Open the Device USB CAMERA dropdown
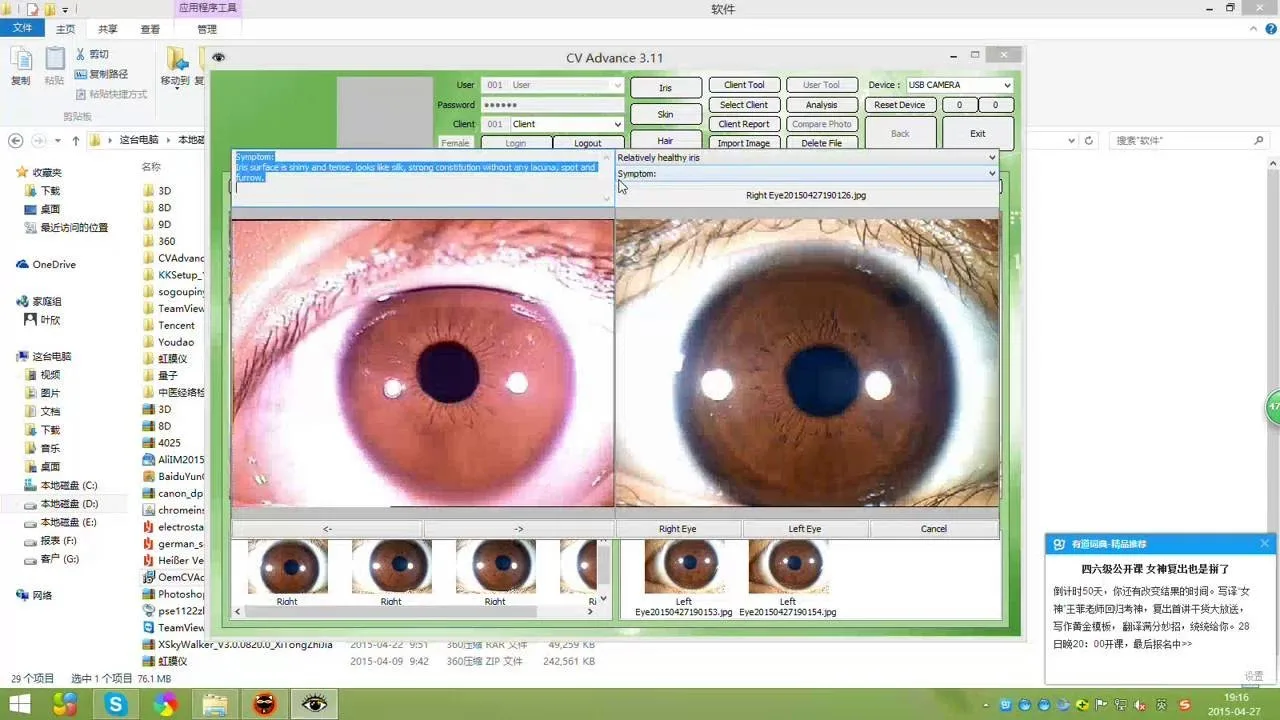 1006,85
